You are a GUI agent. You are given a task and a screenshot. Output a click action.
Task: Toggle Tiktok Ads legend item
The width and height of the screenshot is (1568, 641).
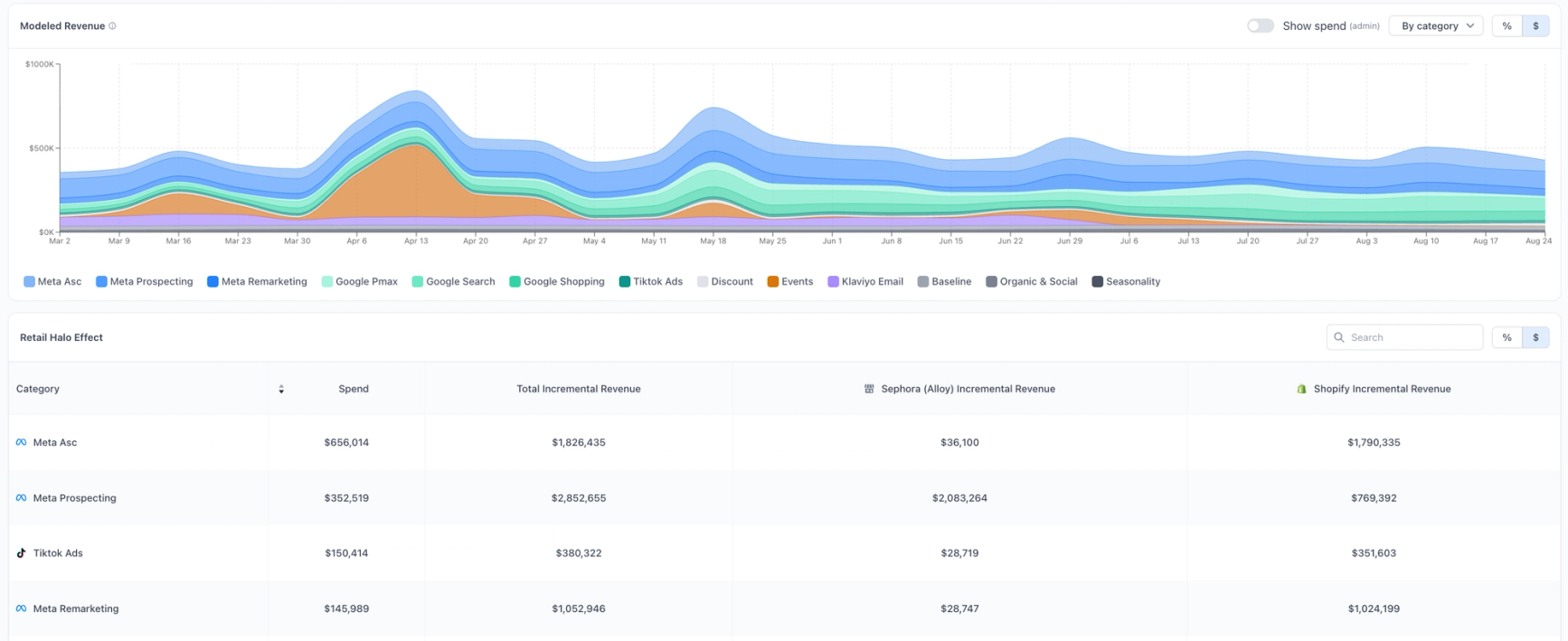point(650,282)
